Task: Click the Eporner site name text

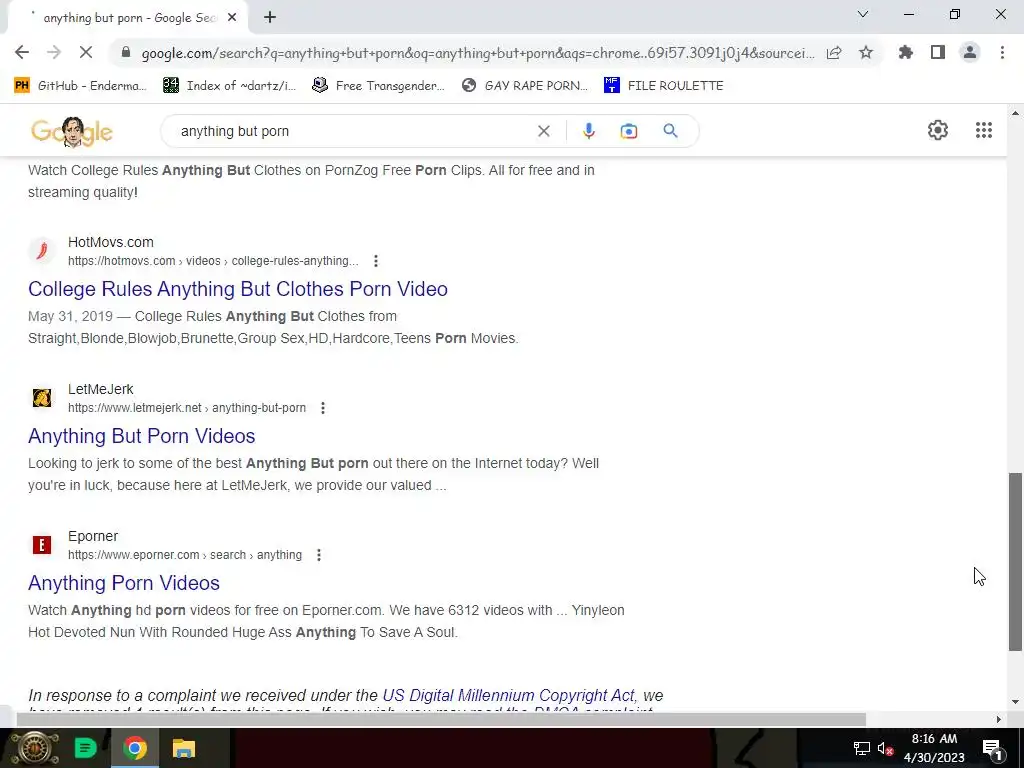Action: [93, 536]
